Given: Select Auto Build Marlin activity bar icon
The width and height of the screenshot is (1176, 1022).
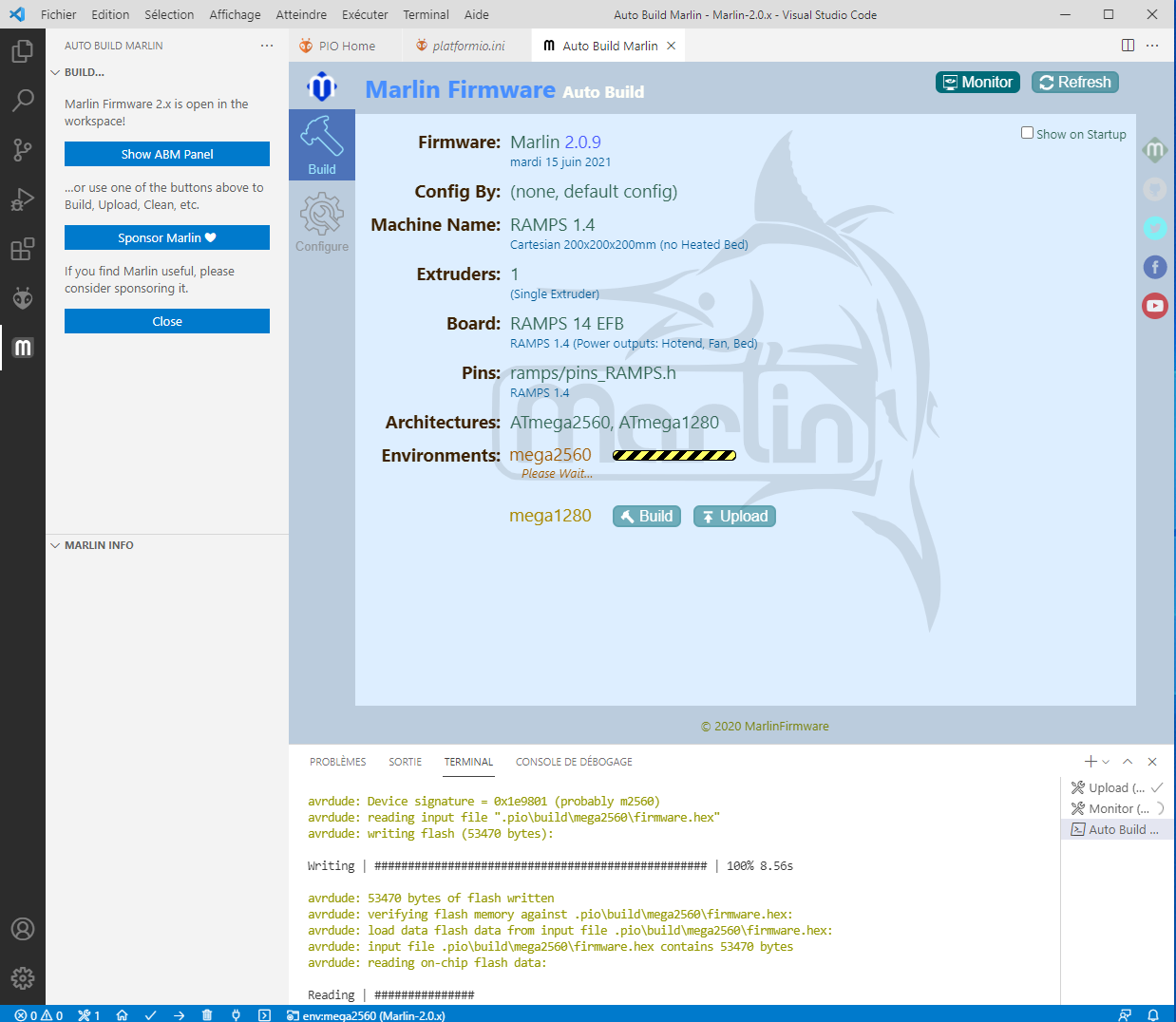Looking at the screenshot, I should pyautogui.click(x=23, y=348).
